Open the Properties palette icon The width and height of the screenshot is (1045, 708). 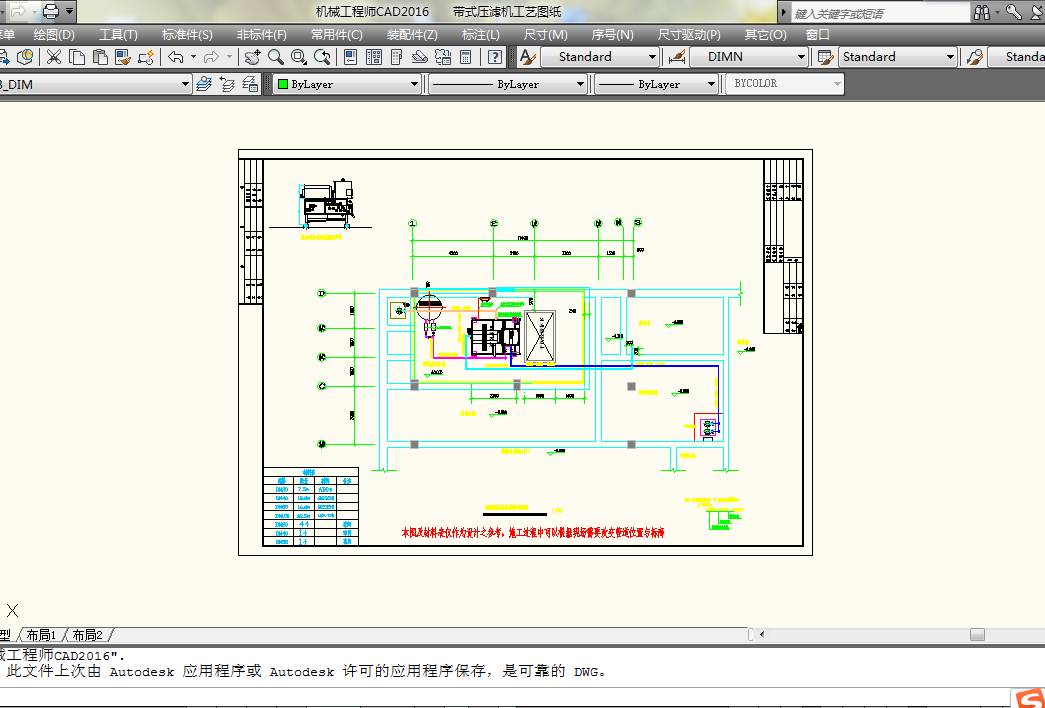[x=351, y=57]
